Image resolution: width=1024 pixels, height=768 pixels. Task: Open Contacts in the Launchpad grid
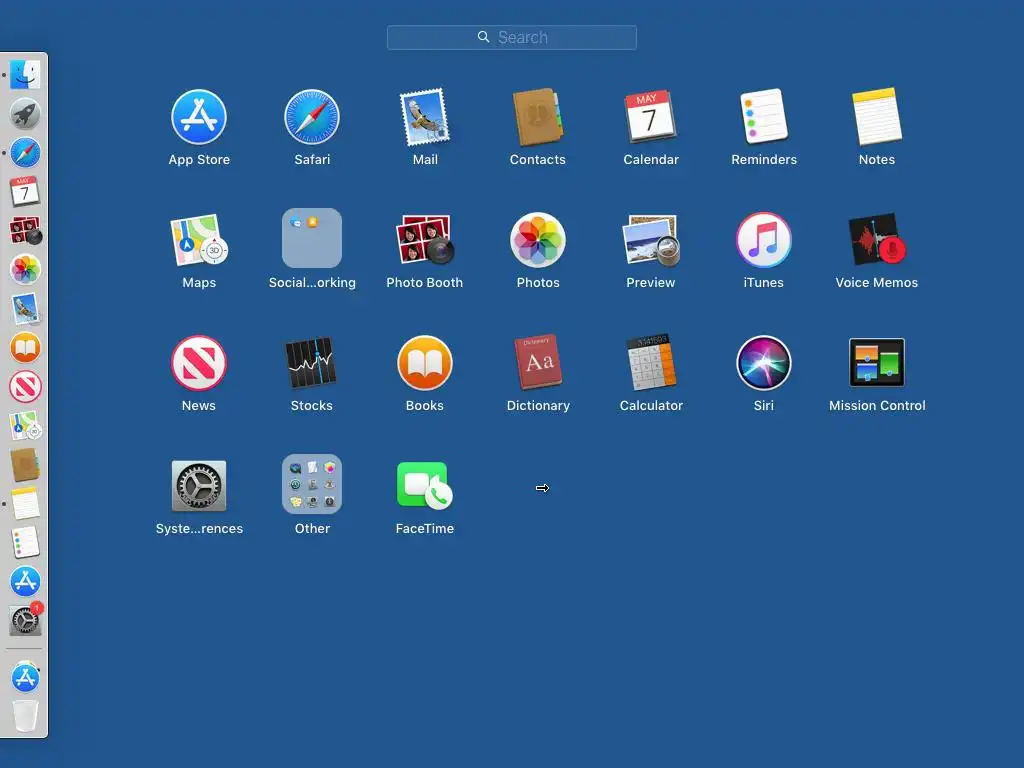537,118
